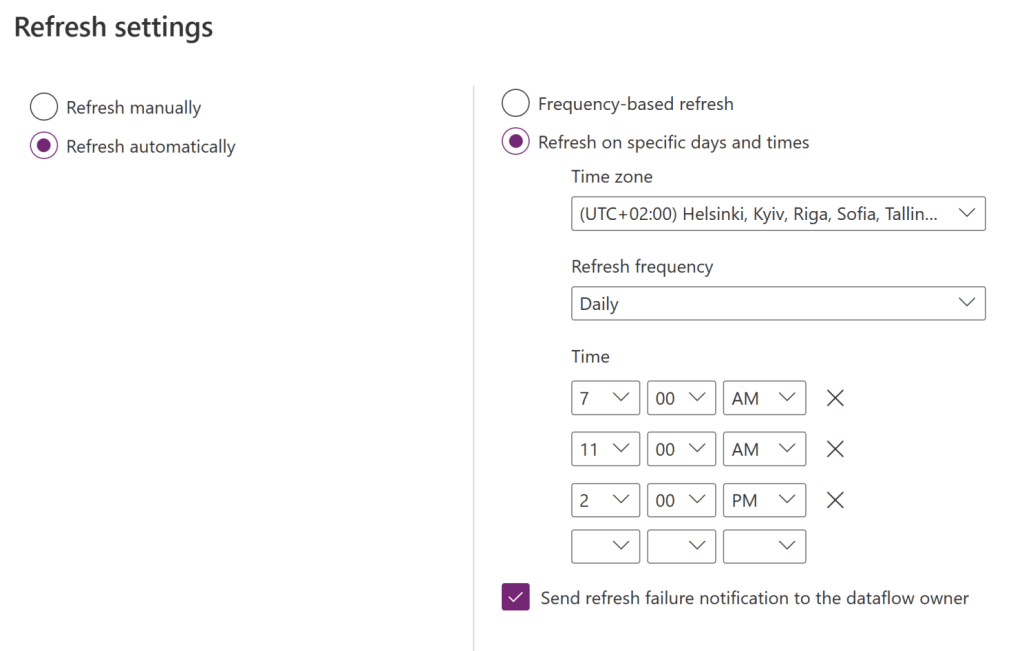Open the PM period dropdown

[x=764, y=500]
